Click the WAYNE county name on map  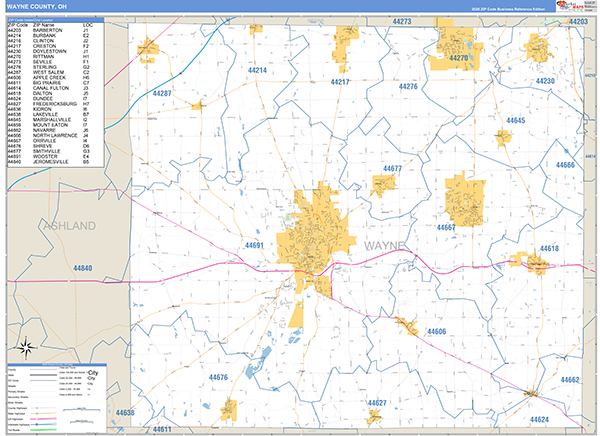385,246
